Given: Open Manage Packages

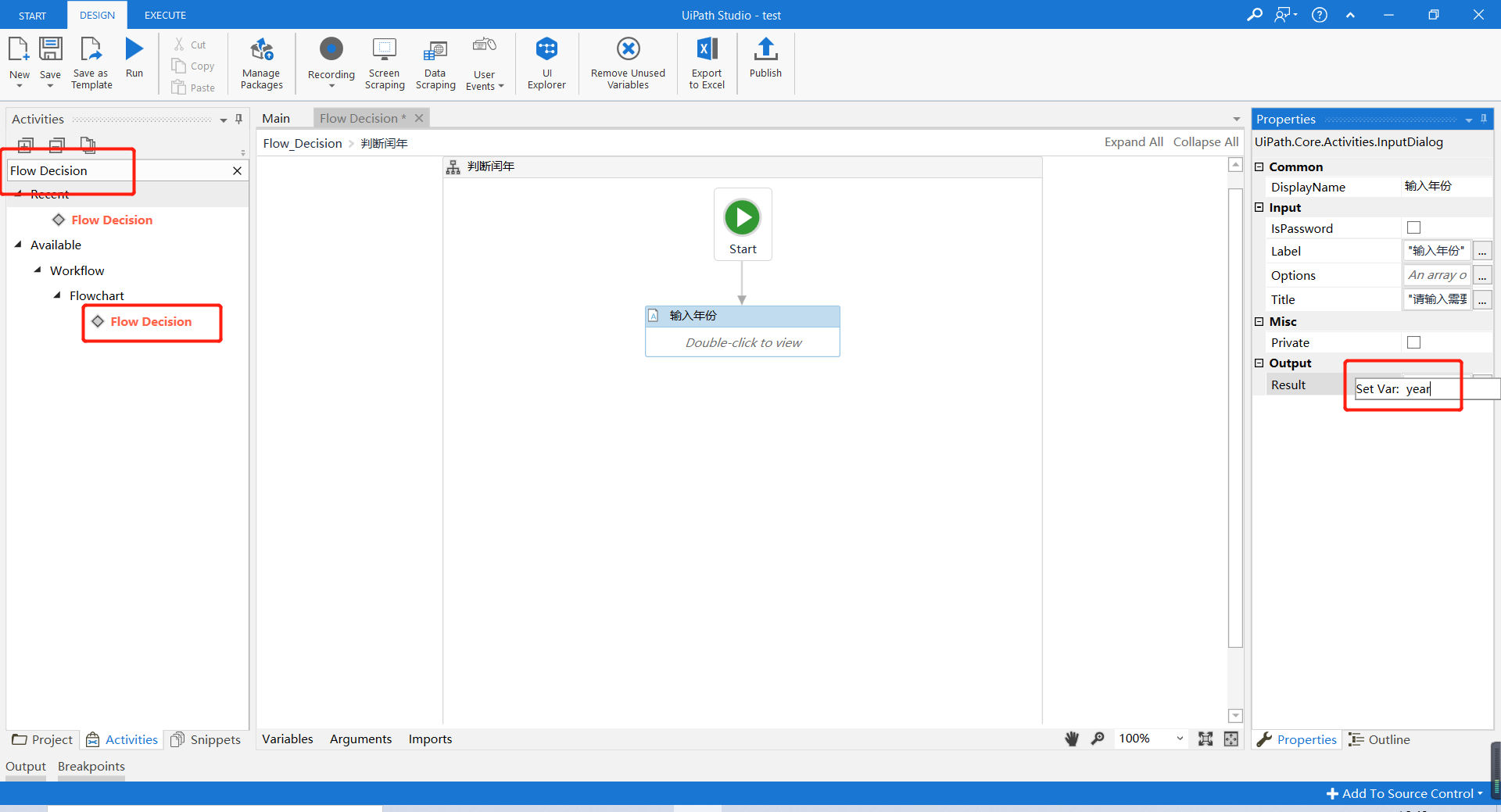Looking at the screenshot, I should tap(261, 63).
